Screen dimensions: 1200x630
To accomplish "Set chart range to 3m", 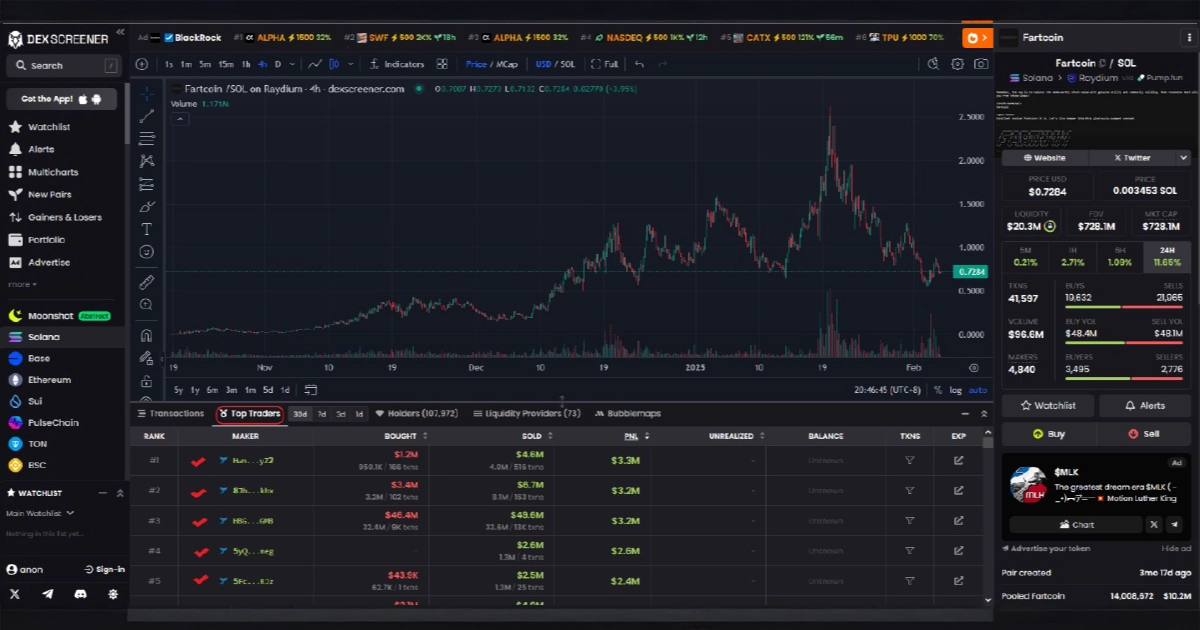I will point(231,390).
